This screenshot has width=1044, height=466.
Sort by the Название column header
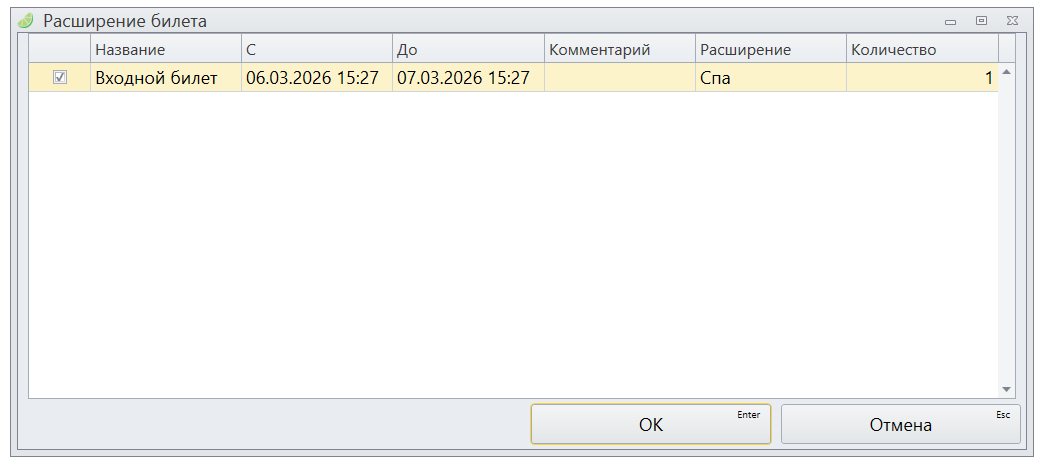pyautogui.click(x=165, y=50)
